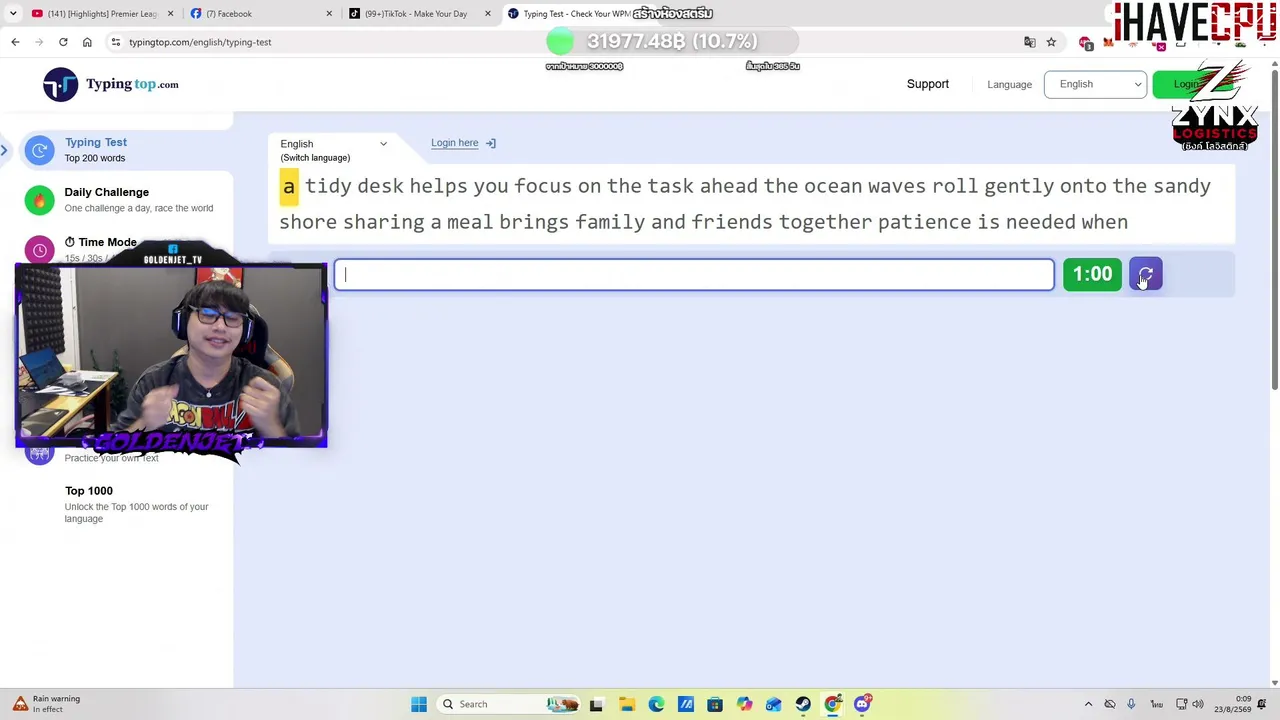Restart the test with the purple refresh button
The width and height of the screenshot is (1280, 720).
pos(1146,274)
